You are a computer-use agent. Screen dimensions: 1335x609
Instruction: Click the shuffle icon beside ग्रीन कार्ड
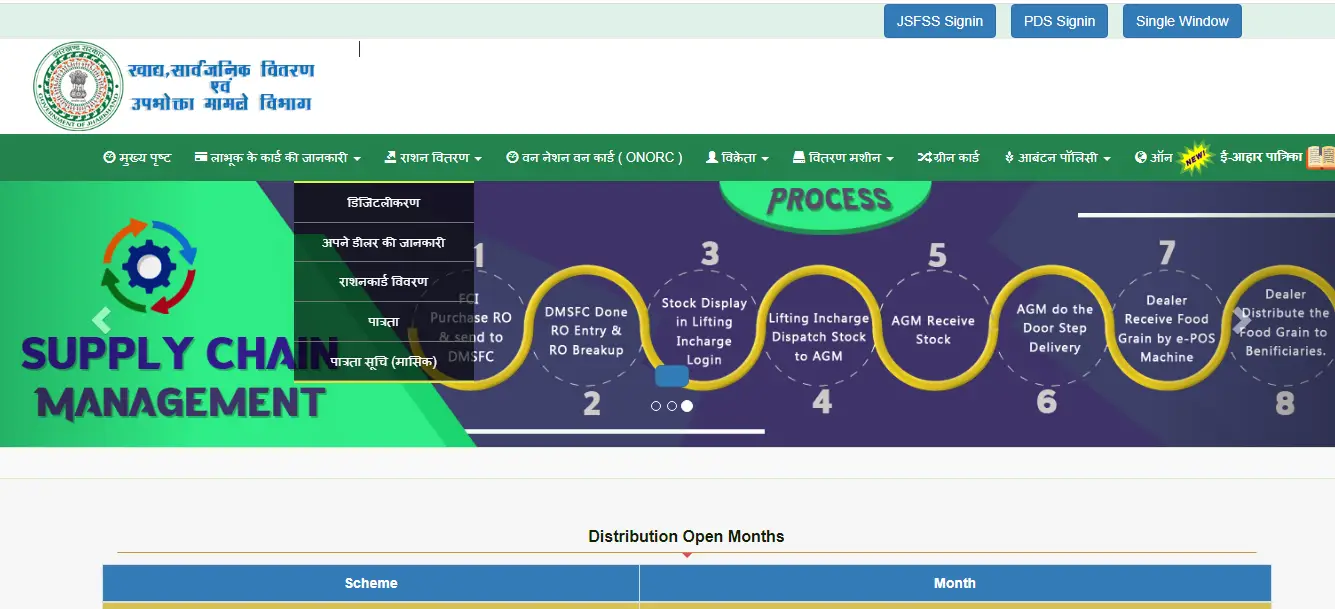(925, 158)
